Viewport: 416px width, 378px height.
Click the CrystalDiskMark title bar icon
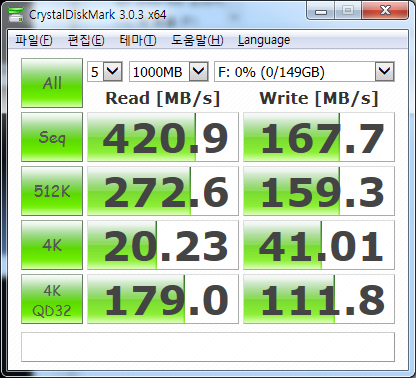pos(16,14)
